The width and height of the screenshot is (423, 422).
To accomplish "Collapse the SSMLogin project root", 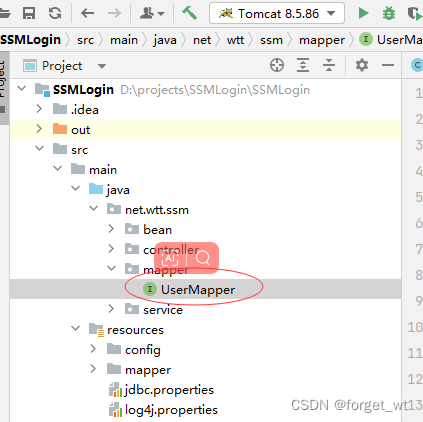I will 22,89.
